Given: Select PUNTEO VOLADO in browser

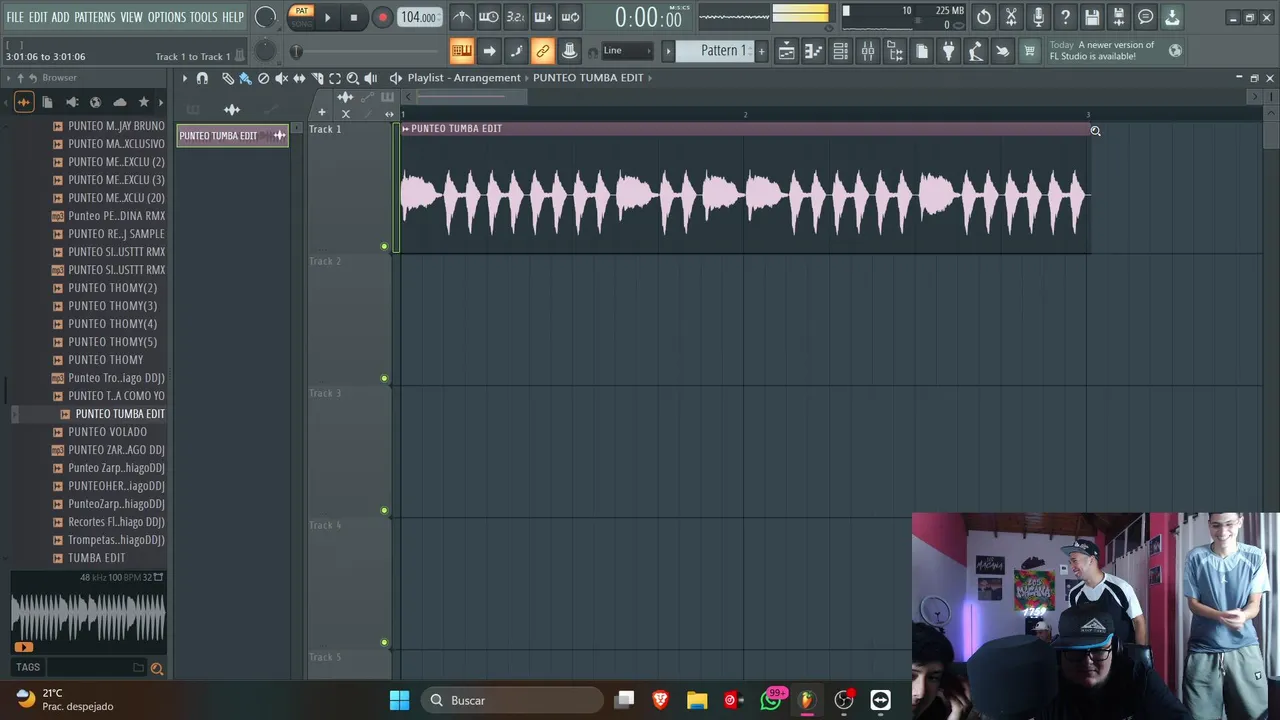Looking at the screenshot, I should (107, 432).
